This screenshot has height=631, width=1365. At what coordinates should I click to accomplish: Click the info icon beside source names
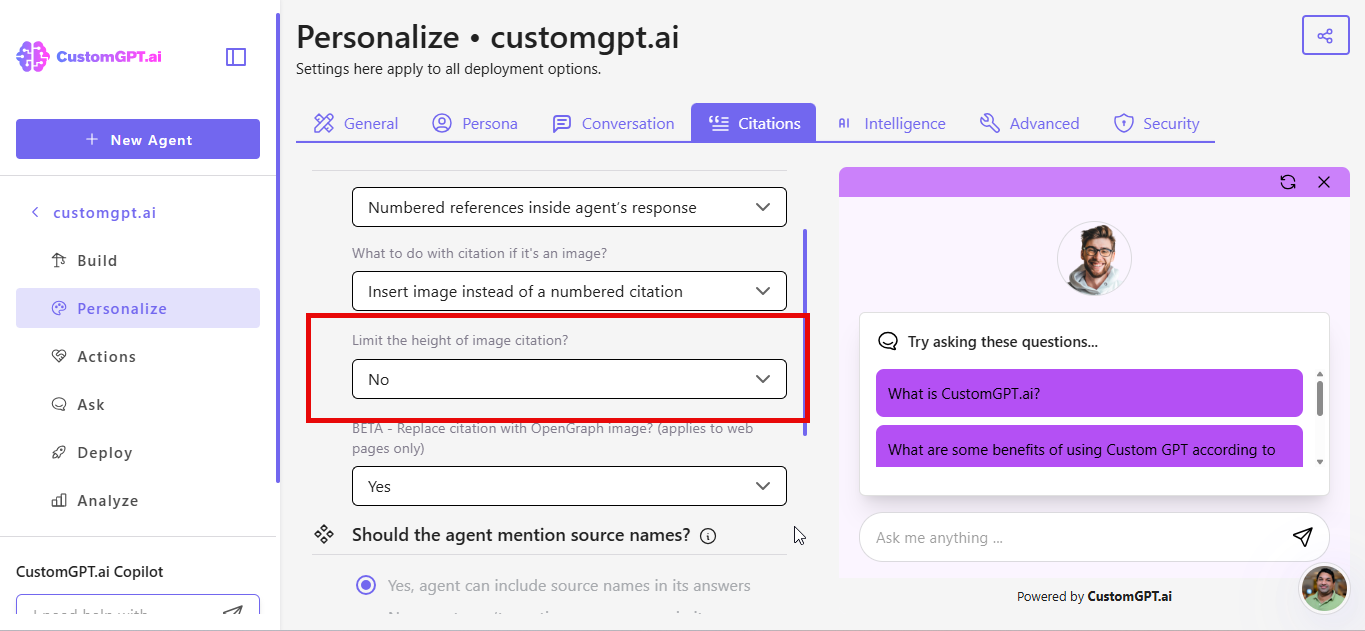708,536
